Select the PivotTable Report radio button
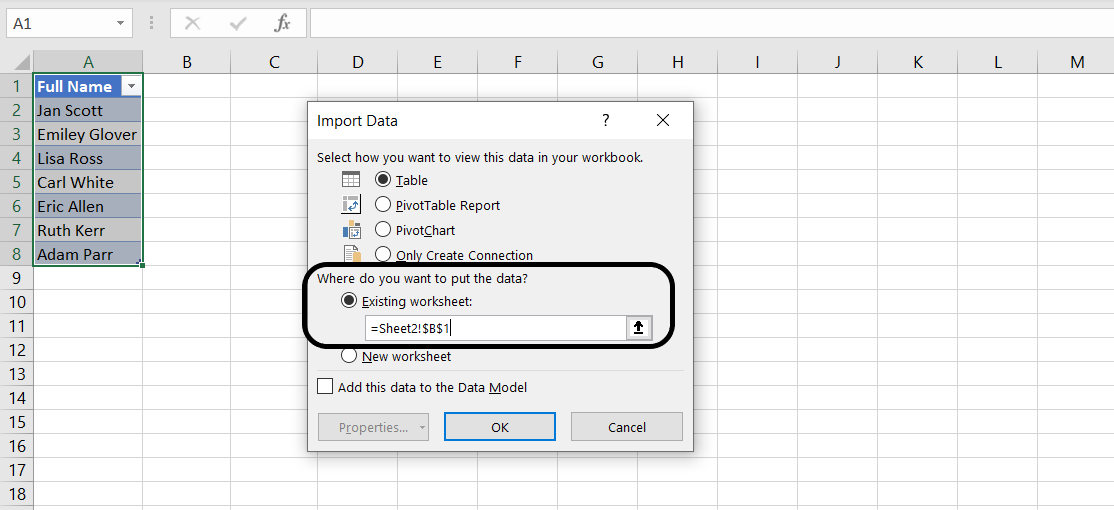The image size is (1114, 510). (x=383, y=204)
